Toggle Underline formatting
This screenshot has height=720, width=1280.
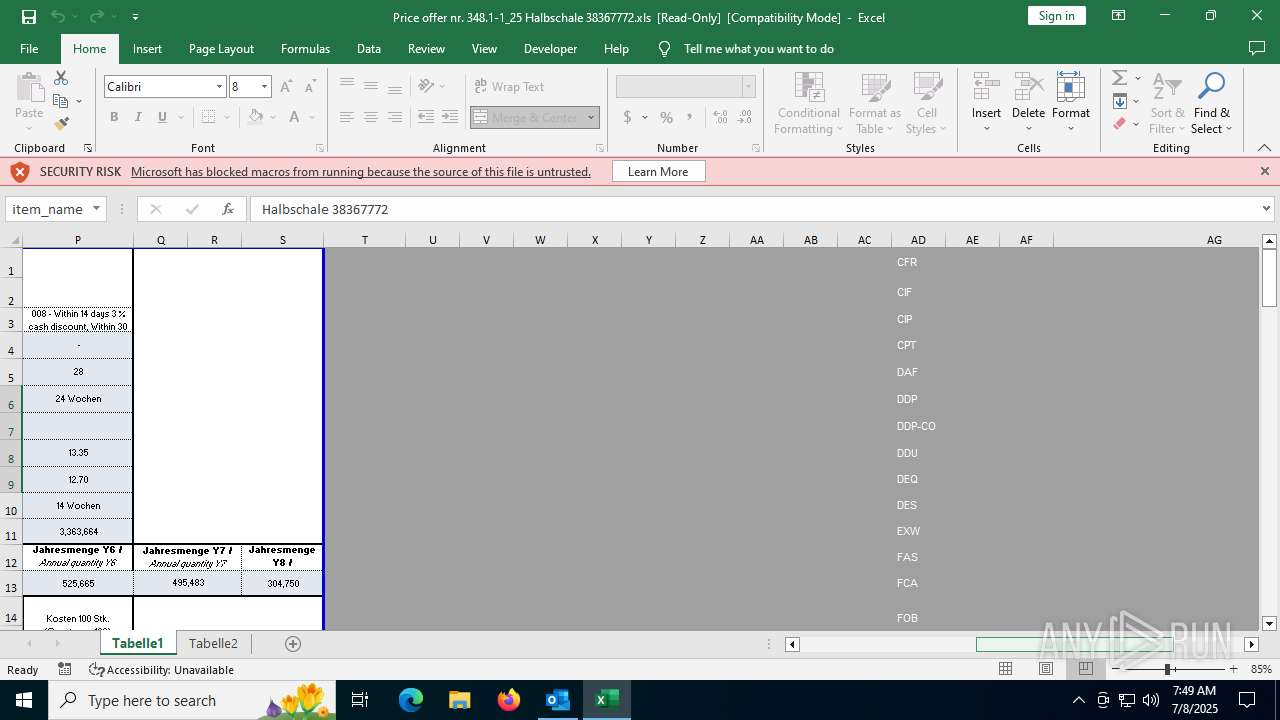coord(162,117)
